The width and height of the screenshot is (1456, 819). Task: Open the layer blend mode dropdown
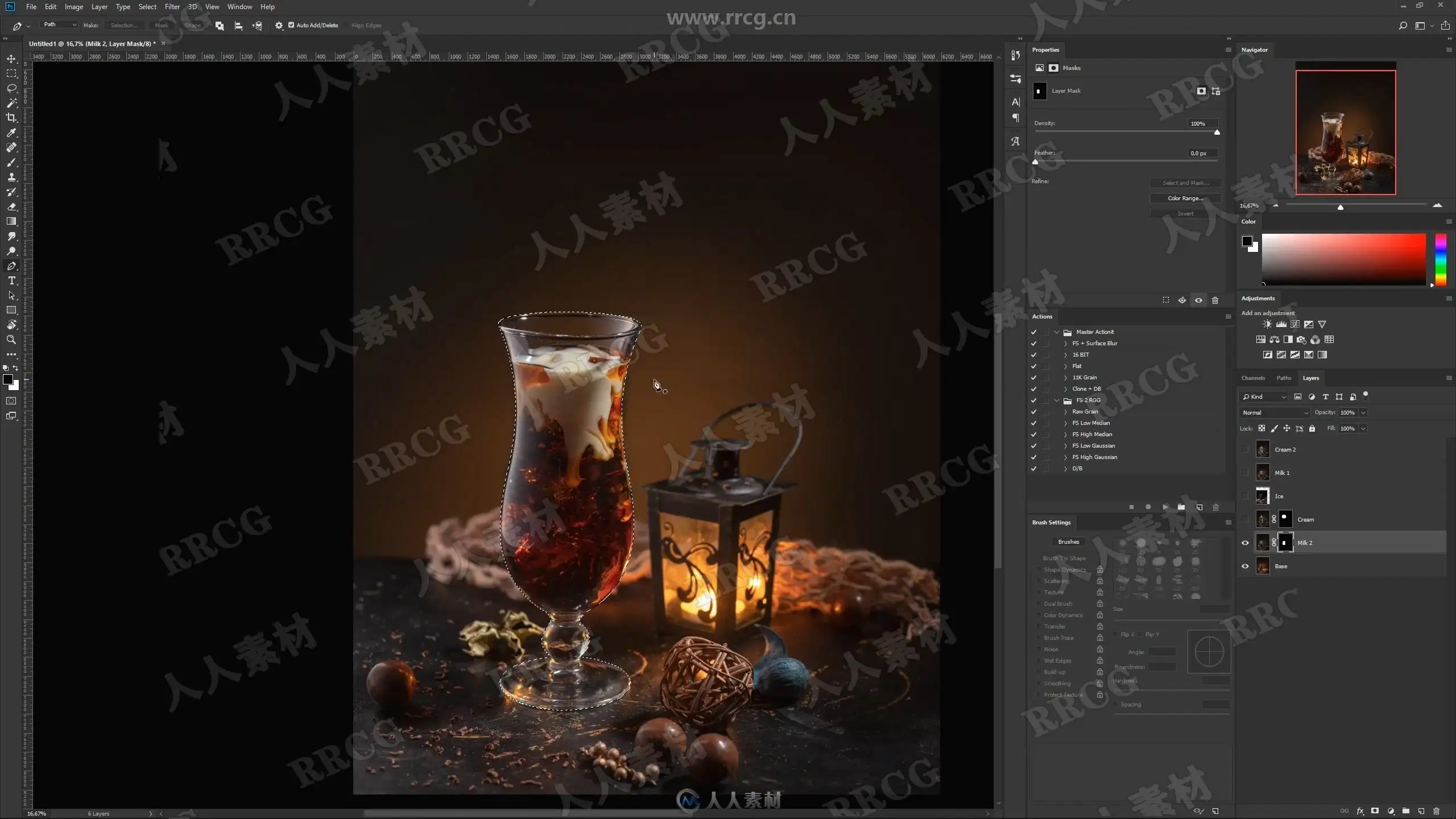(1275, 412)
